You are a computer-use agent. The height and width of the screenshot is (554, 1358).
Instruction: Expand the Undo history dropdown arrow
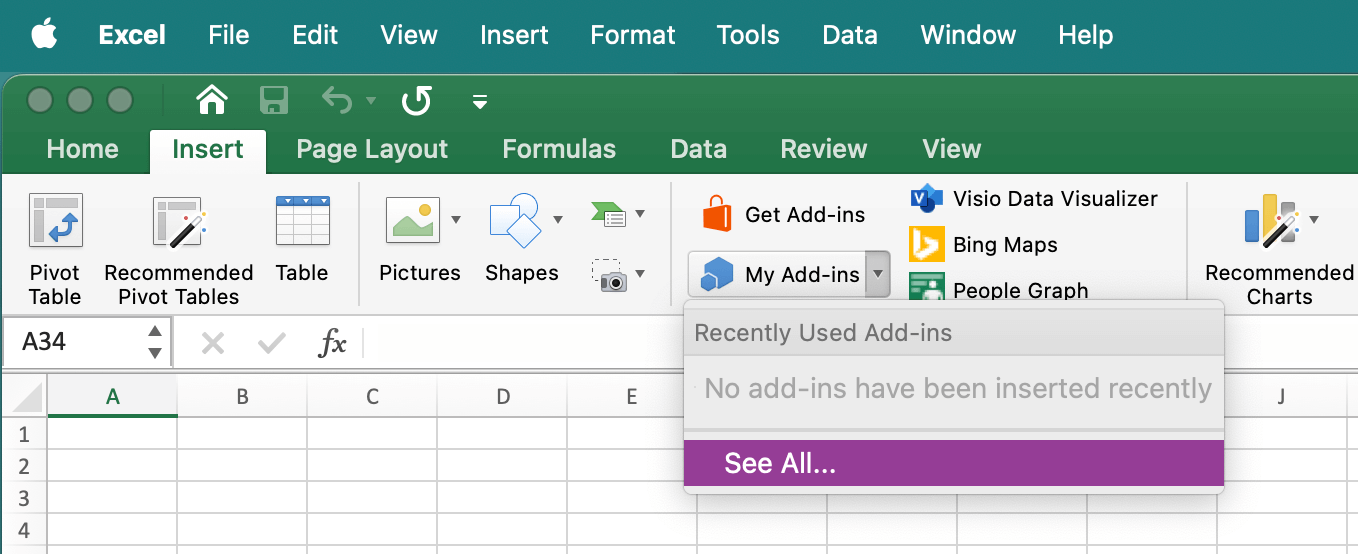[371, 100]
